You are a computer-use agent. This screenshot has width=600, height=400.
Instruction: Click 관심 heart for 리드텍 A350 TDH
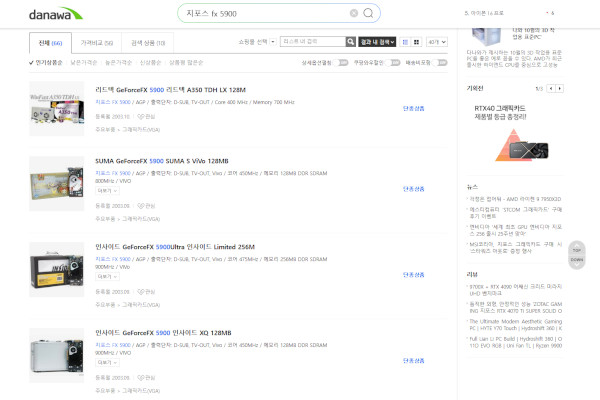tap(146, 116)
